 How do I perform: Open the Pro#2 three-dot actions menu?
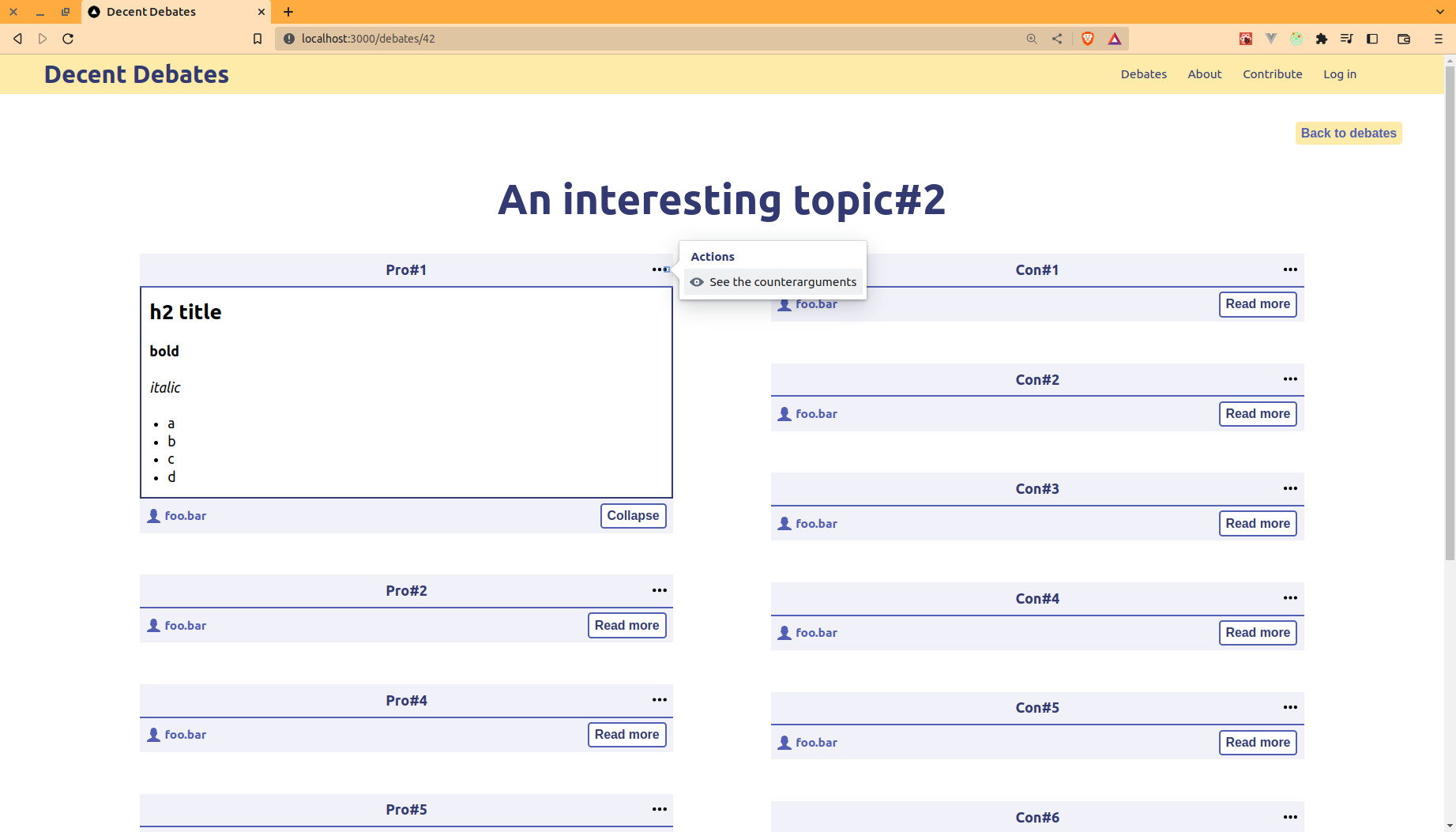coord(659,590)
